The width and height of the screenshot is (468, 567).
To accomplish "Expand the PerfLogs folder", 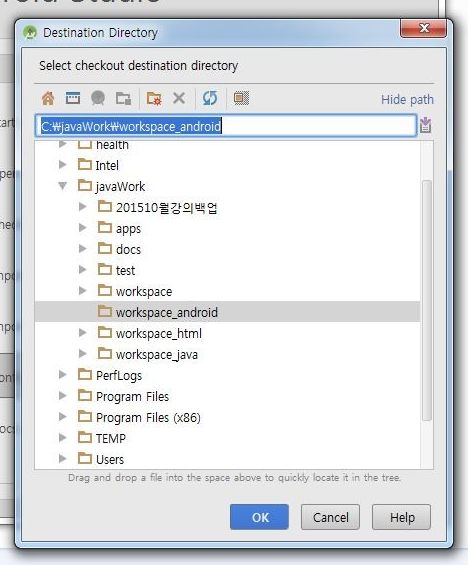I will click(x=63, y=375).
